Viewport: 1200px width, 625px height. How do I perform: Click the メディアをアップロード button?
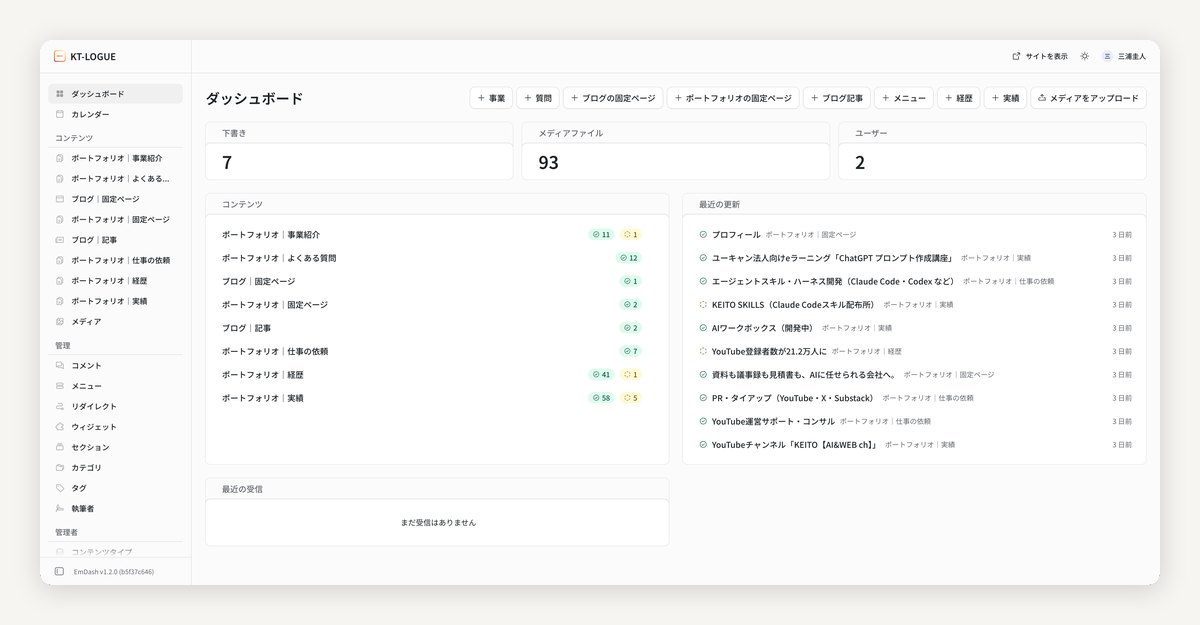tap(1088, 98)
